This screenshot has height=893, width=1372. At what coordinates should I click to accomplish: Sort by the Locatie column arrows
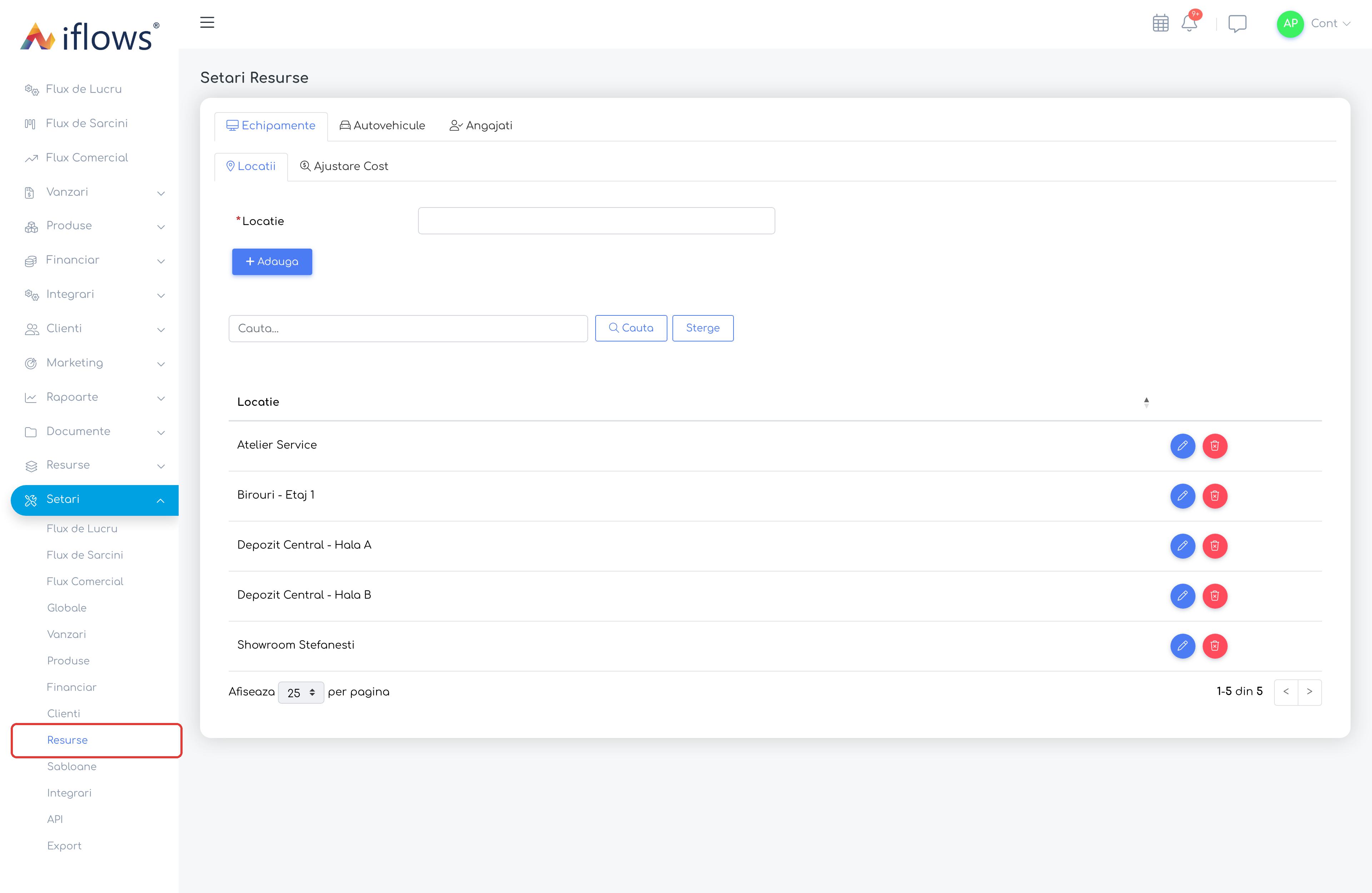(x=1146, y=403)
